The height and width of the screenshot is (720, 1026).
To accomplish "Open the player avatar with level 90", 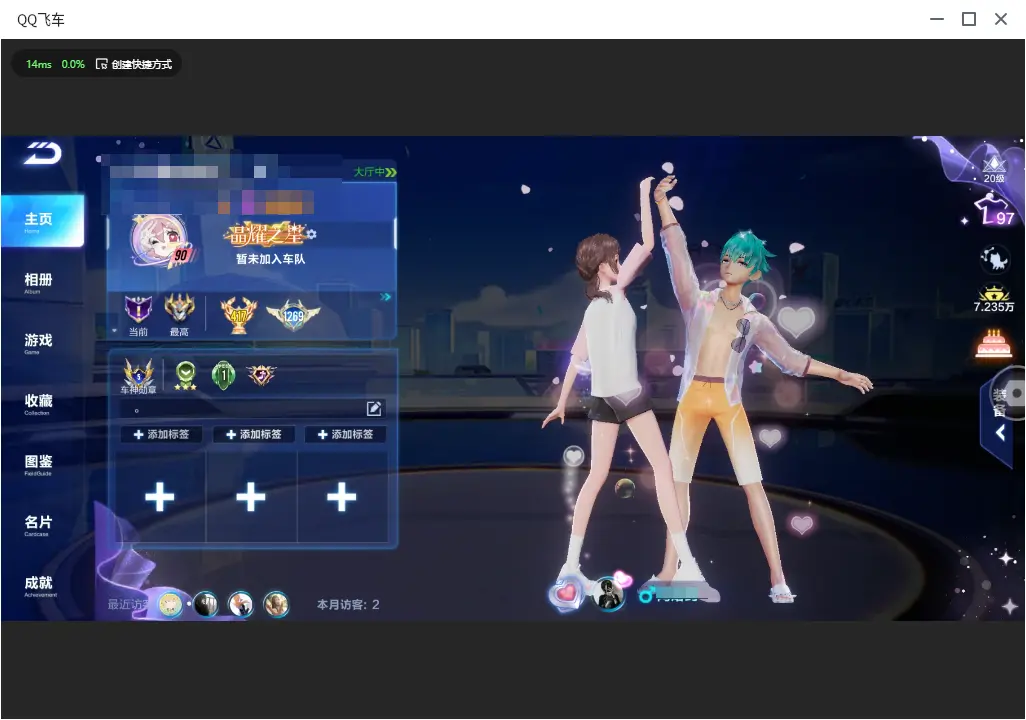I will [160, 241].
